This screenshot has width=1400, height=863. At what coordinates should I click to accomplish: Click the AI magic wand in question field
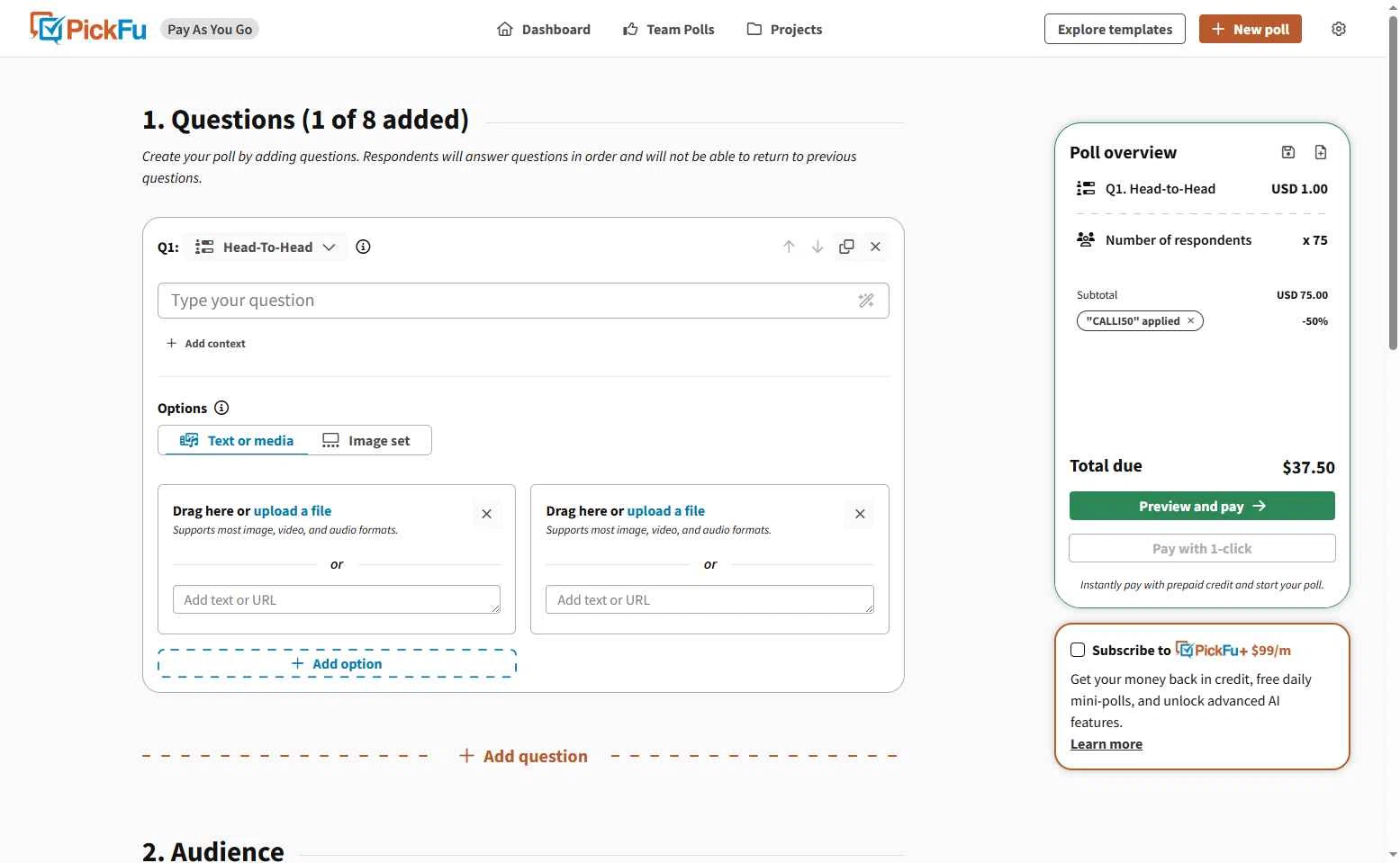click(x=866, y=301)
